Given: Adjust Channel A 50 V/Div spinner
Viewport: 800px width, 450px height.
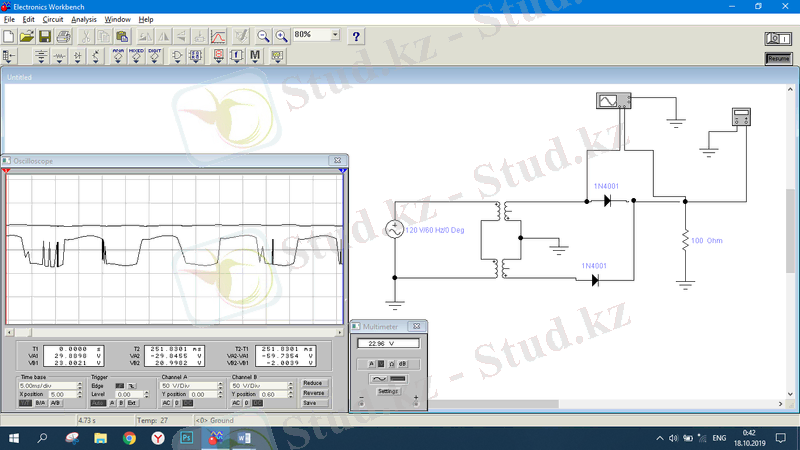Looking at the screenshot, I should point(218,385).
